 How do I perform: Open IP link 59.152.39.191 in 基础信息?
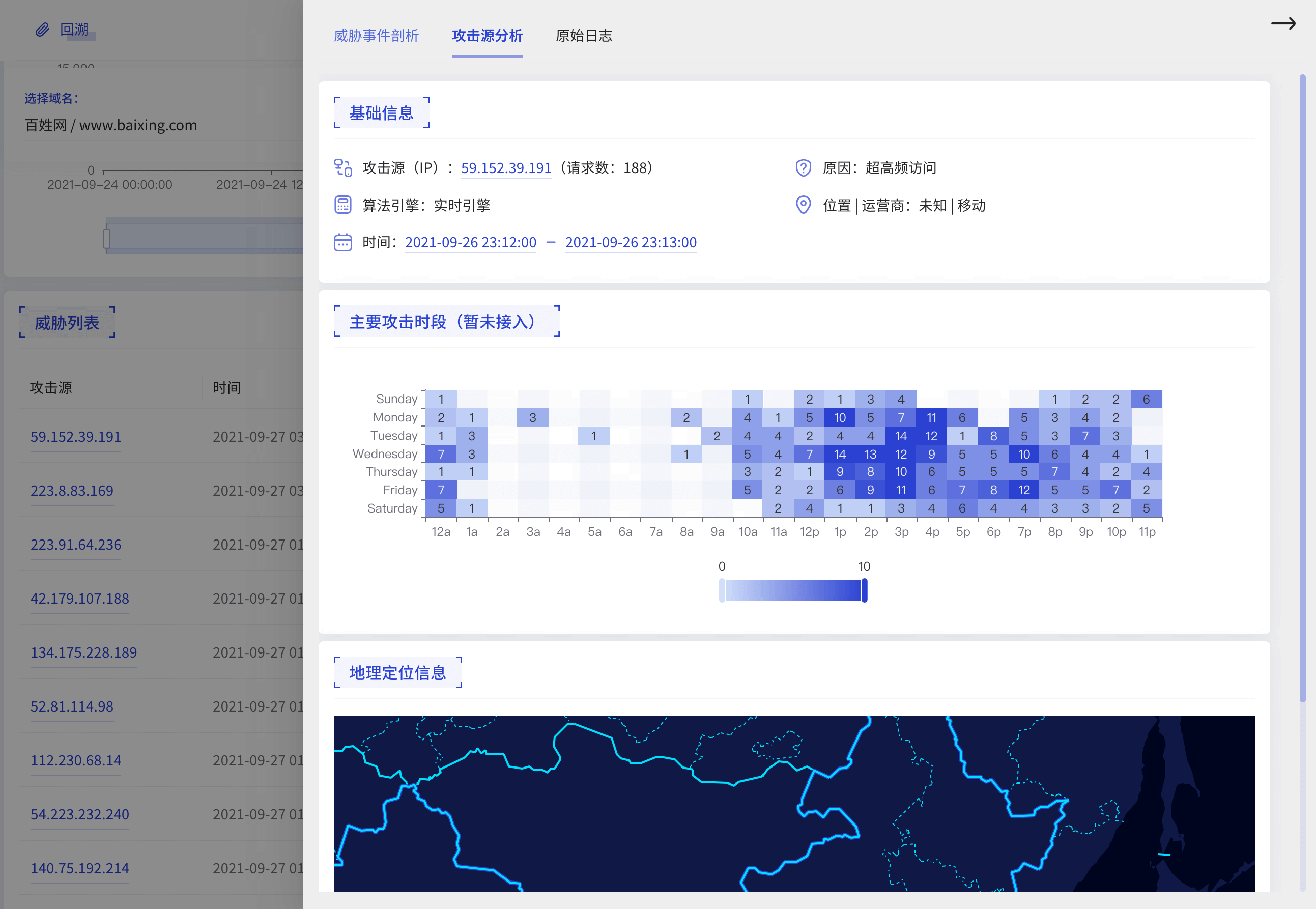coord(506,168)
